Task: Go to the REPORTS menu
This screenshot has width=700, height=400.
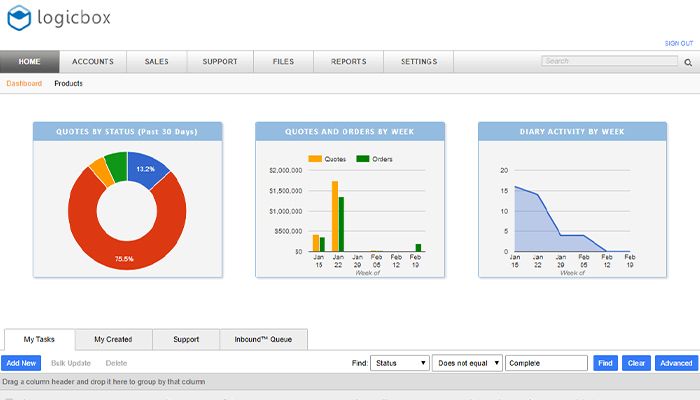Action: coord(348,62)
